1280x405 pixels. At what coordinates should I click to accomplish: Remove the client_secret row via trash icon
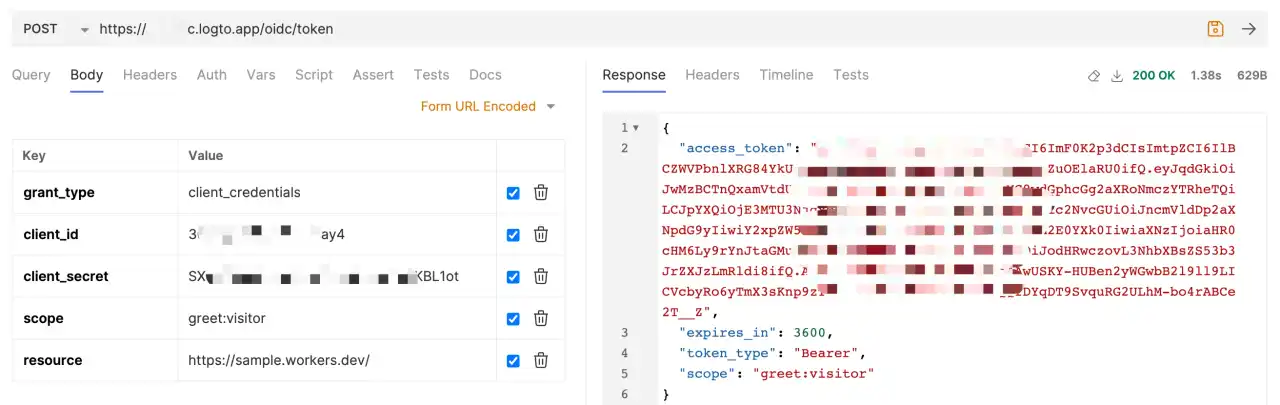(x=540, y=276)
